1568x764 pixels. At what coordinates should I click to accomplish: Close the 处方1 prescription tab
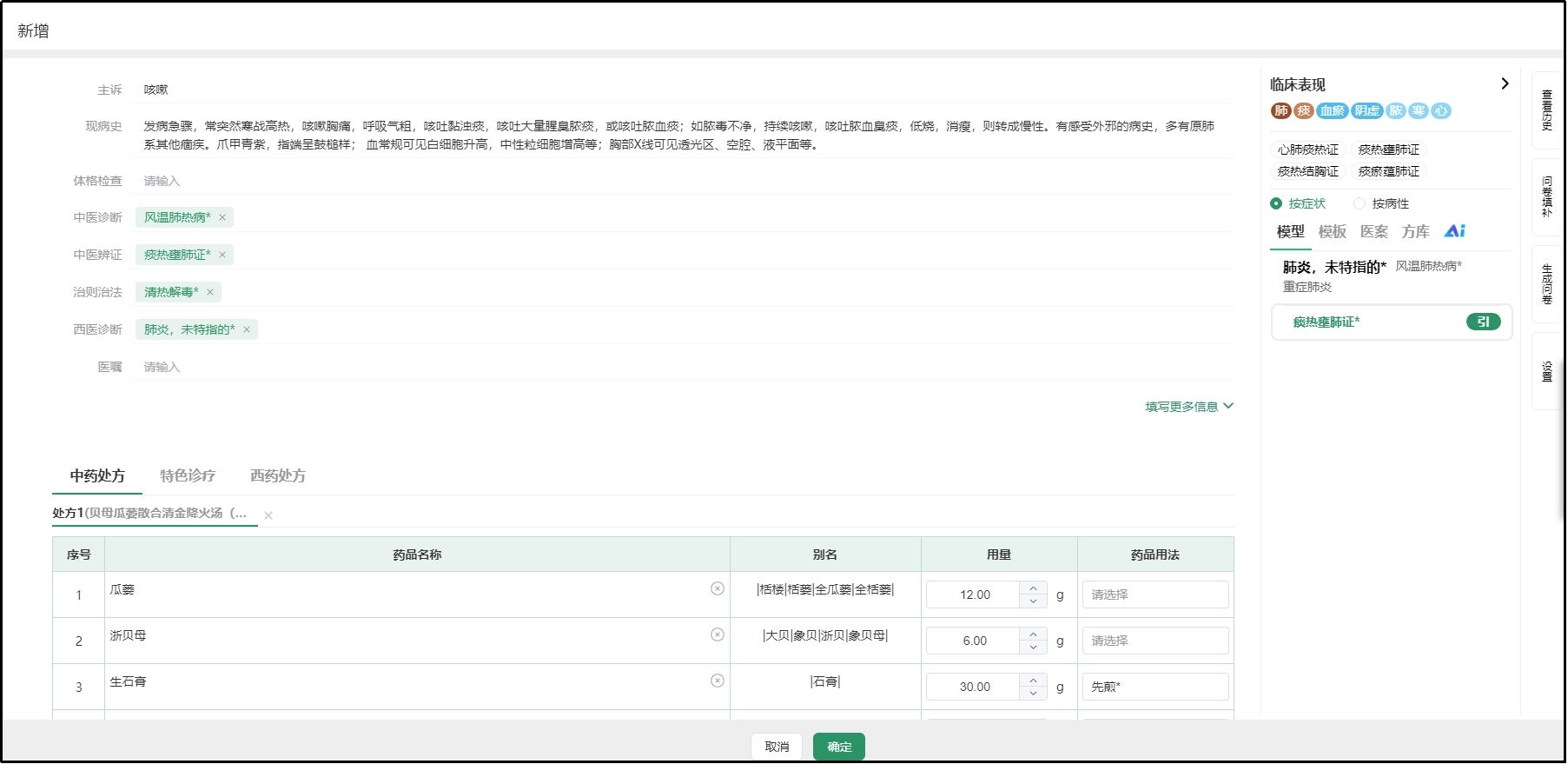pos(268,515)
